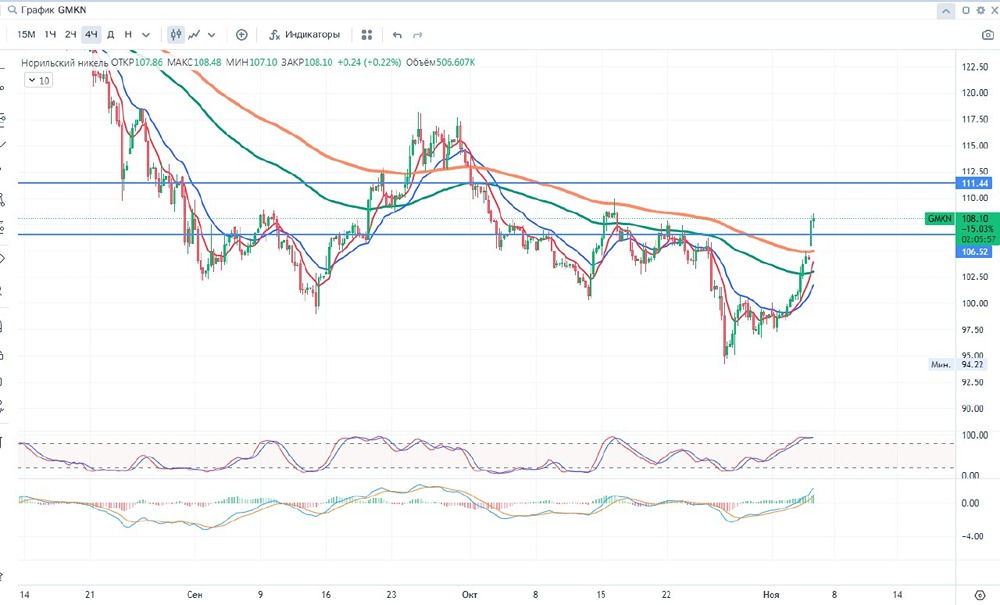This screenshot has width=1000, height=605.
Task: Switch to the daily Д timeframe
Action: click(110, 34)
